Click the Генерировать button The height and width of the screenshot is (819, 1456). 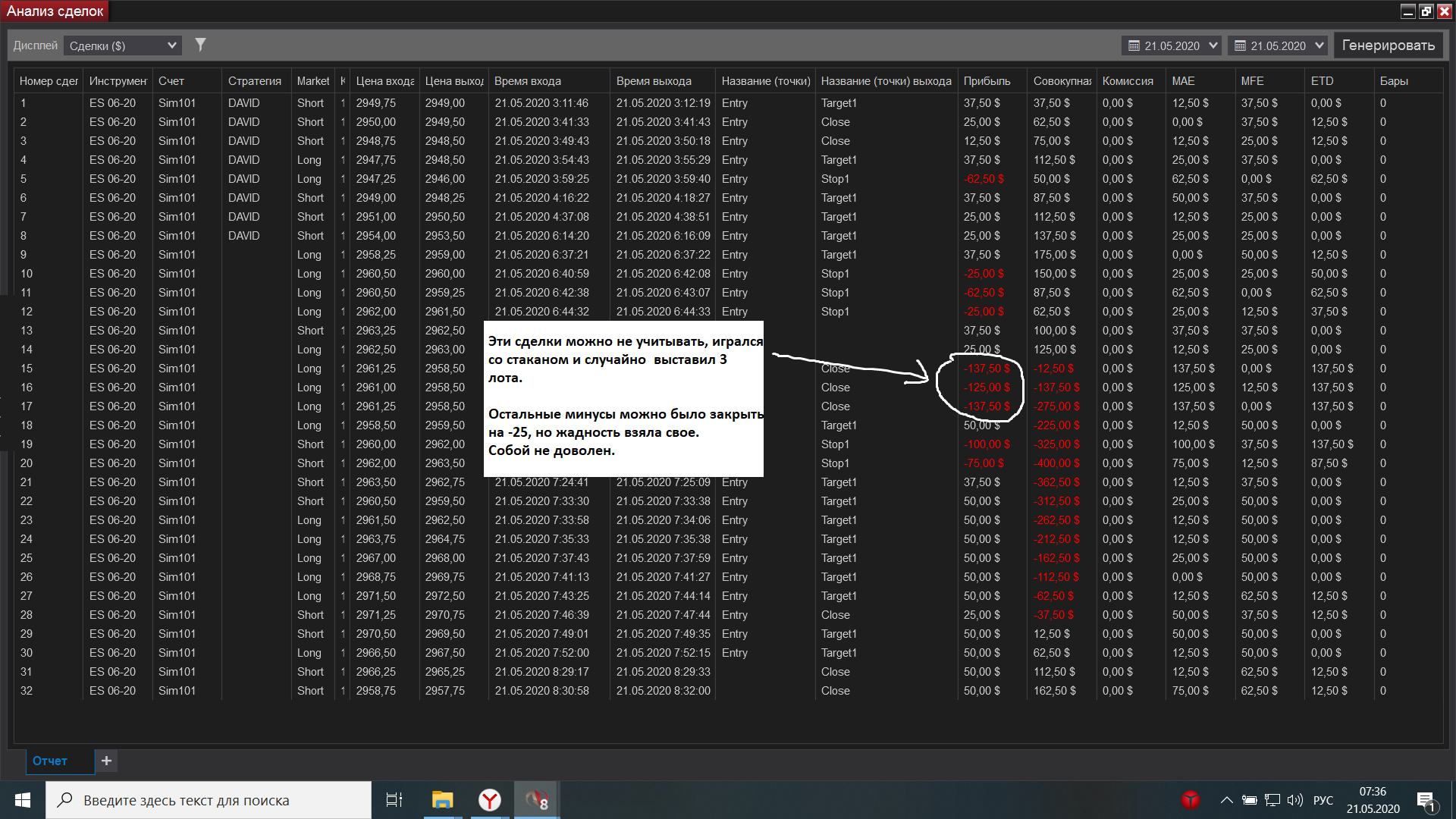tap(1388, 45)
